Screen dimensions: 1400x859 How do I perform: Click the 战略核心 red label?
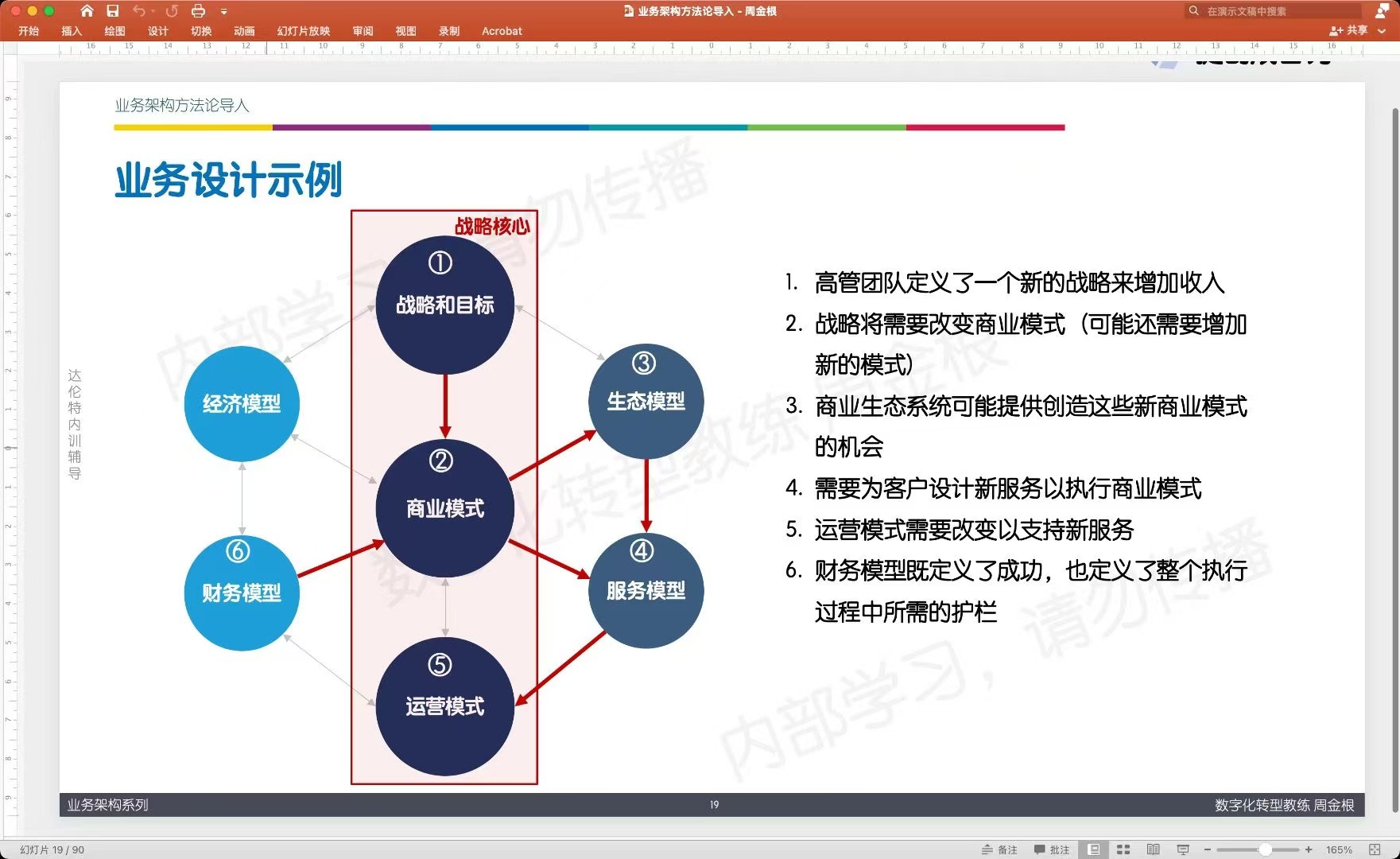[x=492, y=227]
